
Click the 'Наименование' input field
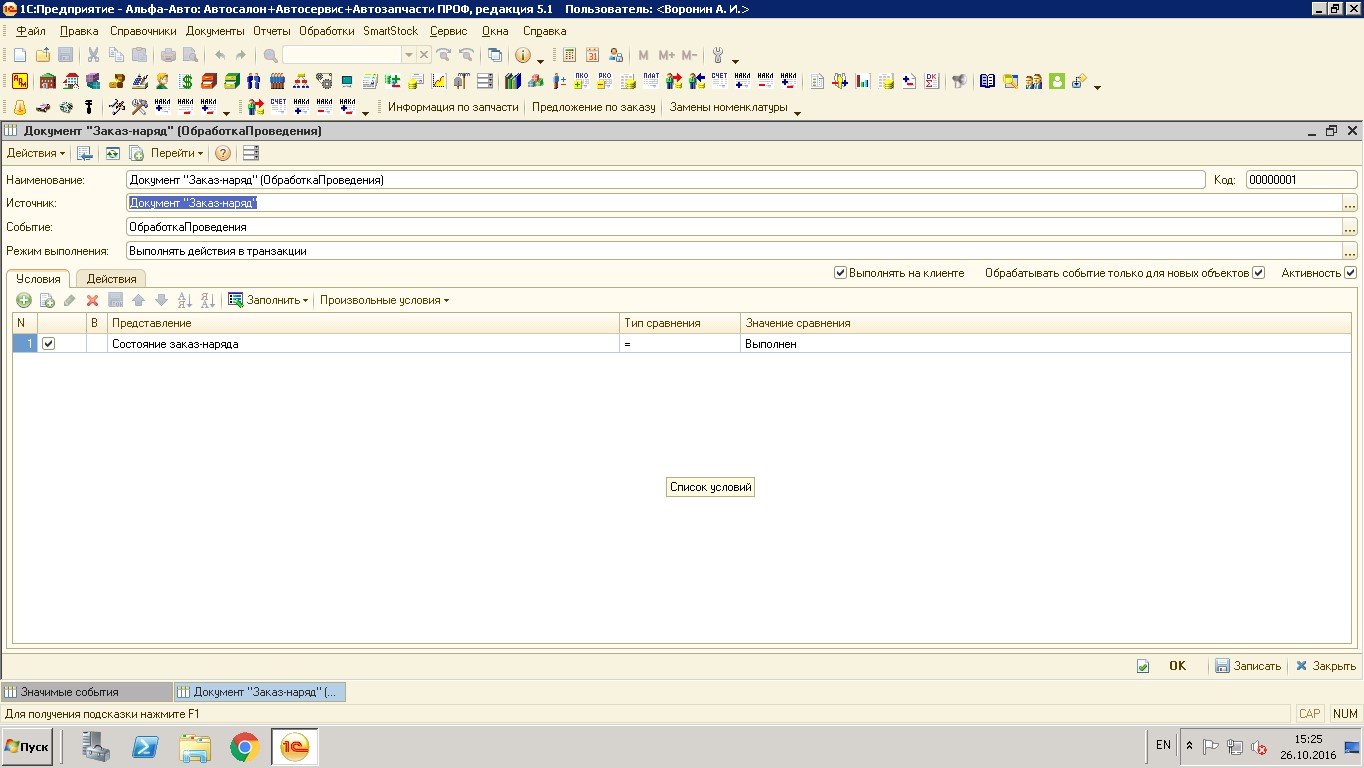coord(665,180)
